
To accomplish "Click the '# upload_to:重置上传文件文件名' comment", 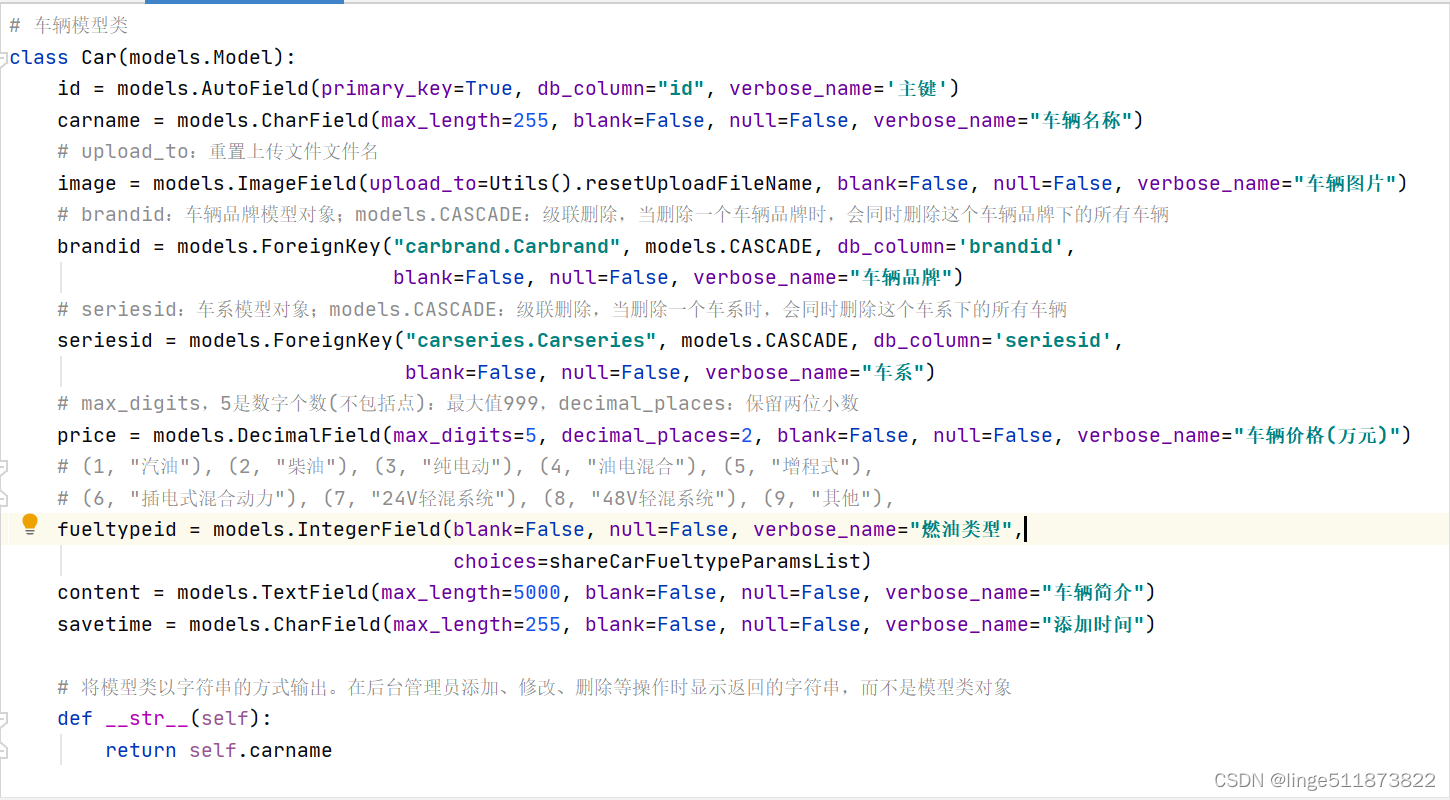I will coord(218,152).
